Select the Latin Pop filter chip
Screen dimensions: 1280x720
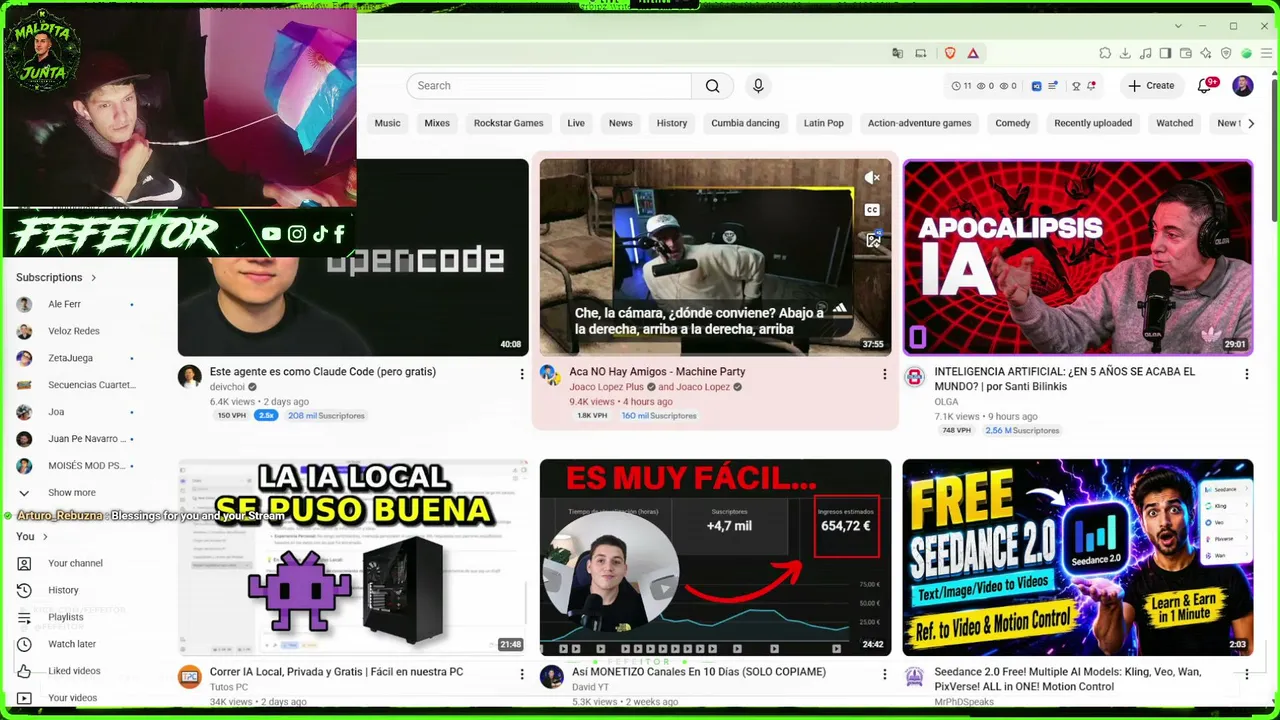[x=824, y=123]
